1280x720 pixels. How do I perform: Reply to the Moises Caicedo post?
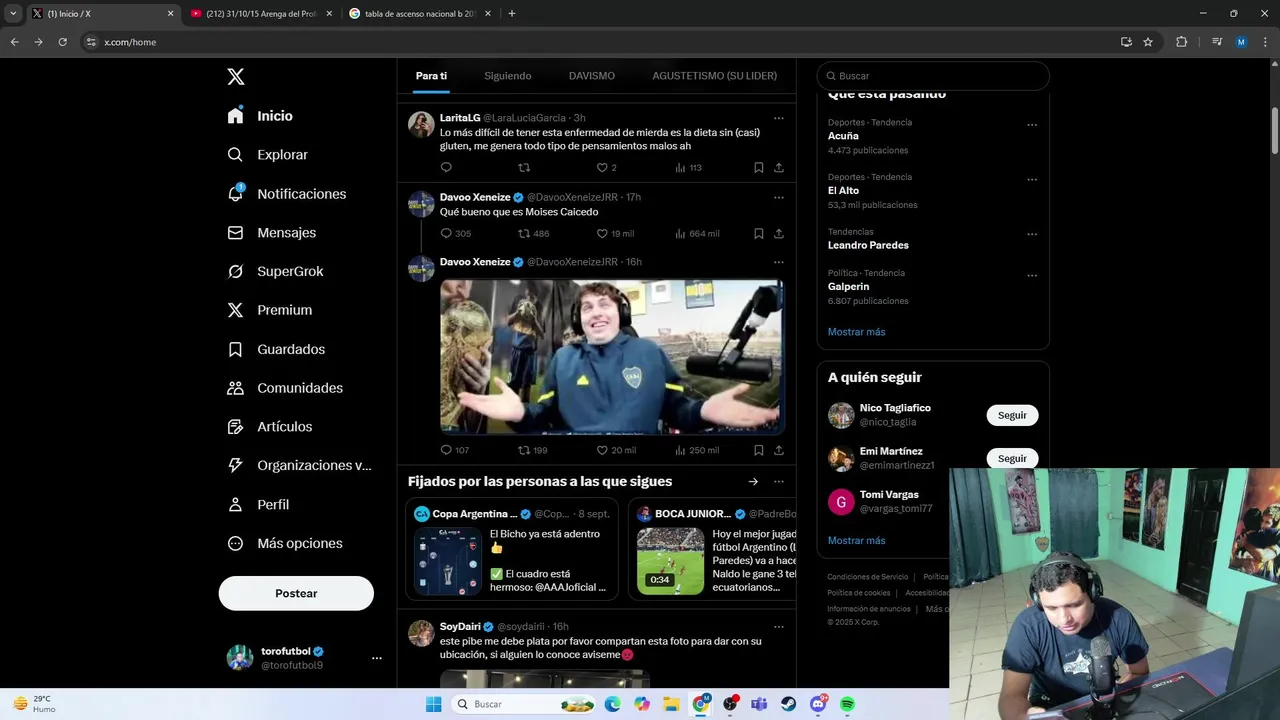[x=455, y=233]
